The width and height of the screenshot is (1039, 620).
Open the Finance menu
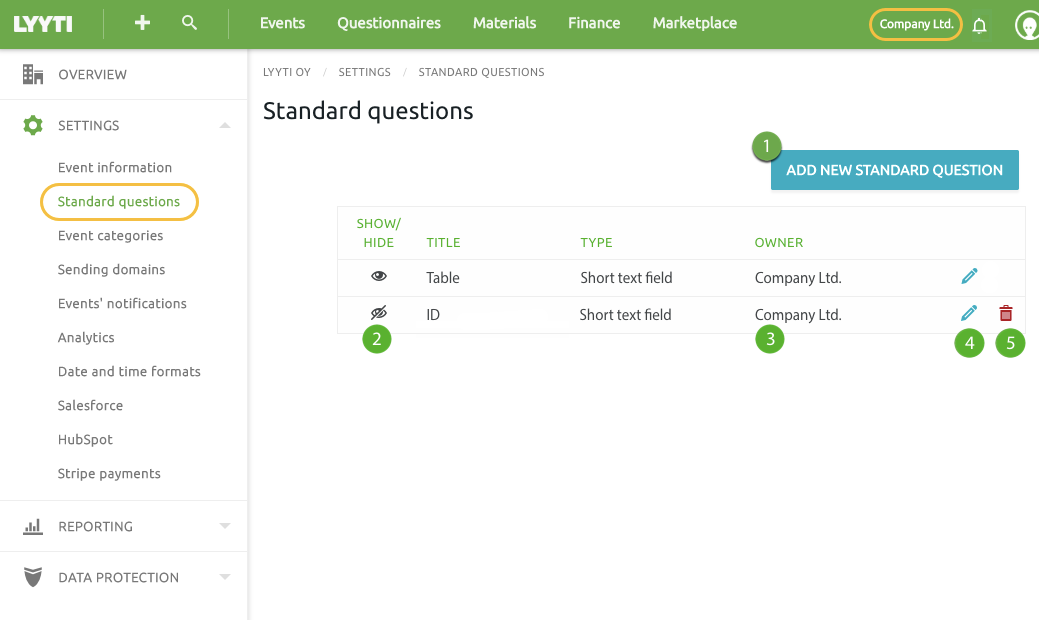pyautogui.click(x=594, y=23)
